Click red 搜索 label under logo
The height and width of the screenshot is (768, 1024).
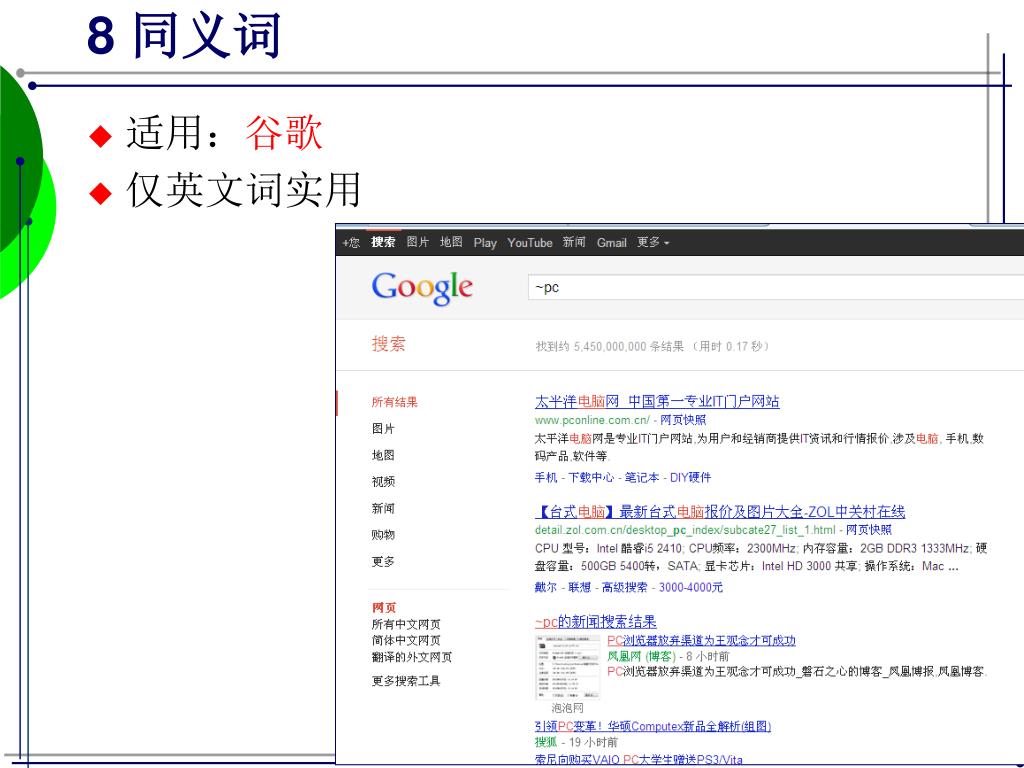[x=389, y=344]
